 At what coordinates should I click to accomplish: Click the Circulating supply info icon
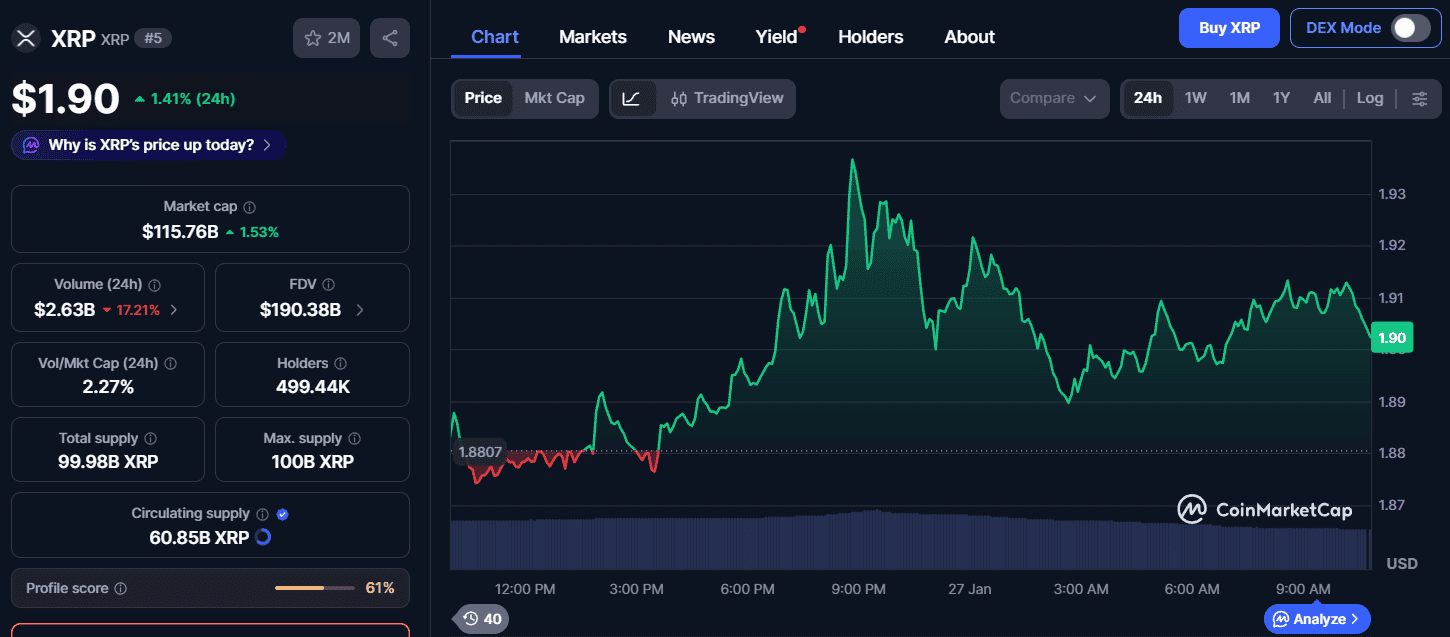pyautogui.click(x=262, y=514)
